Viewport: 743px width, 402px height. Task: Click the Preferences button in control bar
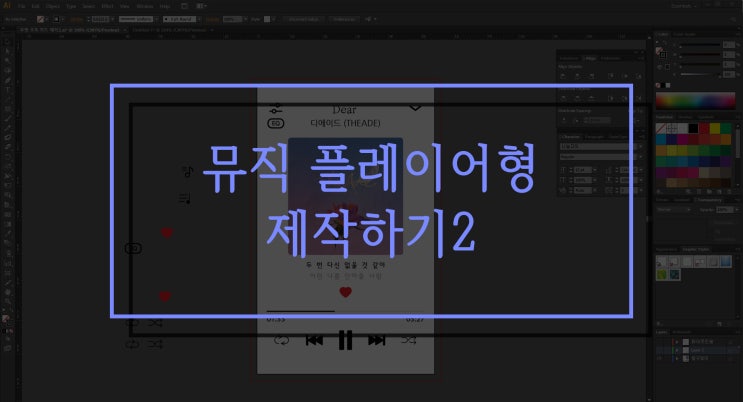[x=344, y=19]
